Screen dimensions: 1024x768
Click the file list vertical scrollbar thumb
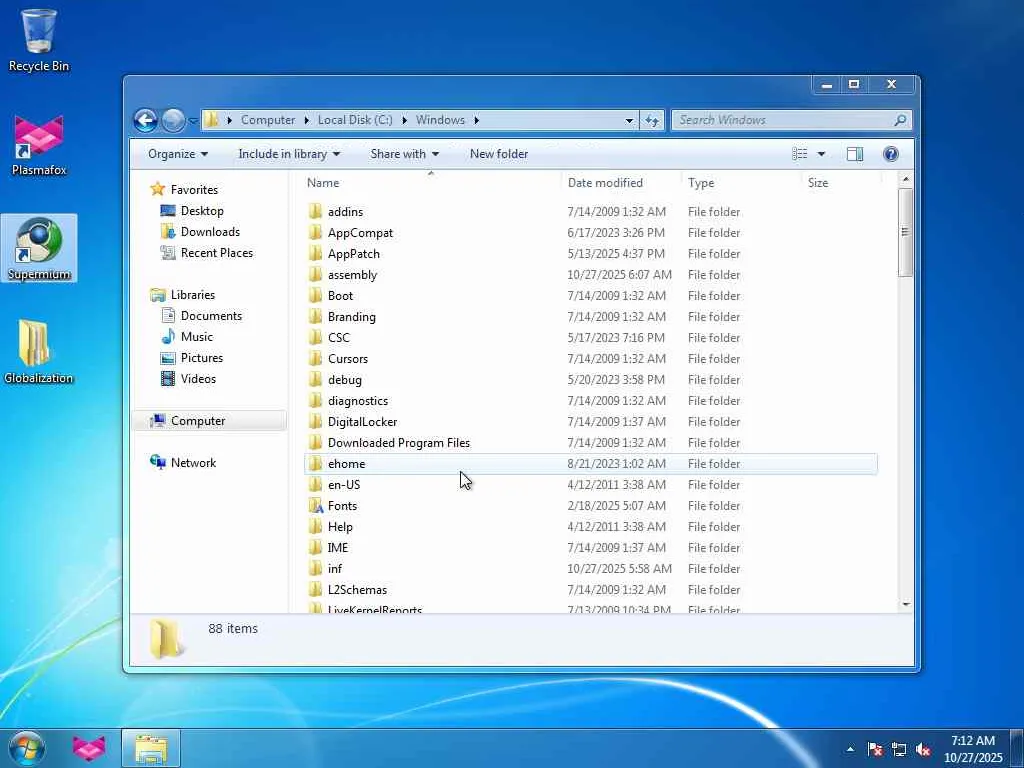905,232
